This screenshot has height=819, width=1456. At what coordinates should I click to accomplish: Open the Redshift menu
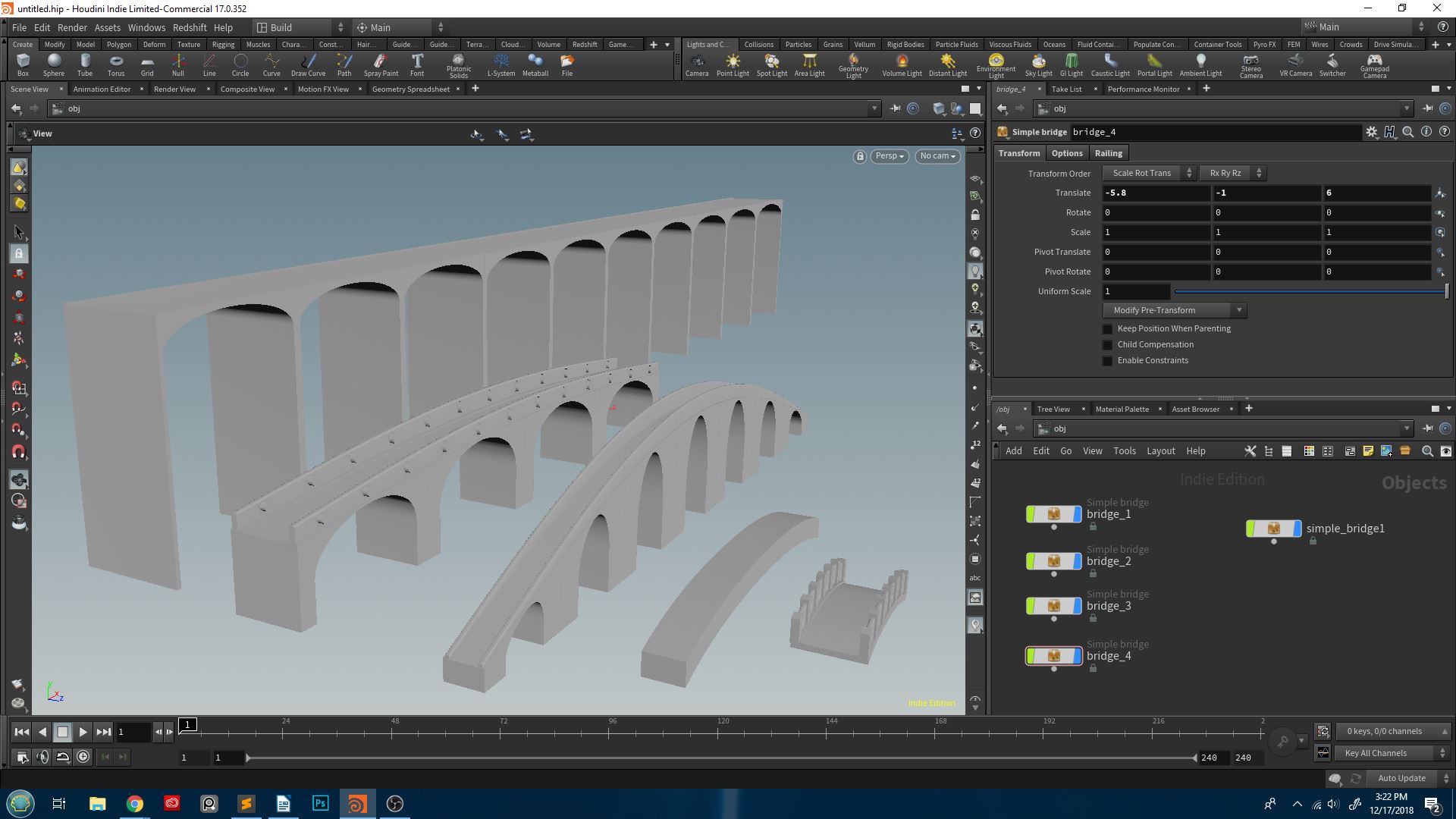pos(190,27)
